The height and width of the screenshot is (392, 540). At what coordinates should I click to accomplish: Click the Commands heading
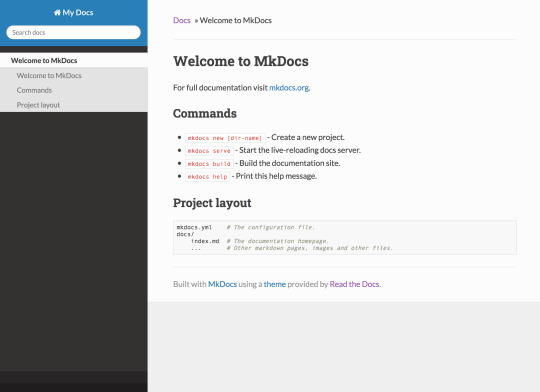205,113
